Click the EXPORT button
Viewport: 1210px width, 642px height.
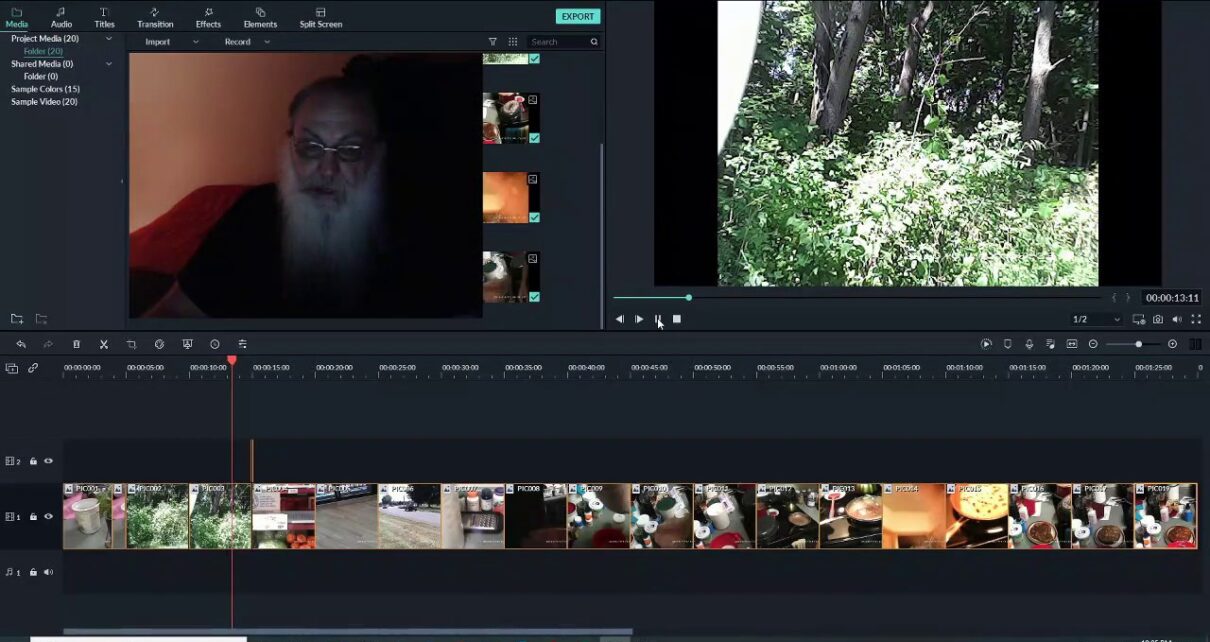pos(577,16)
